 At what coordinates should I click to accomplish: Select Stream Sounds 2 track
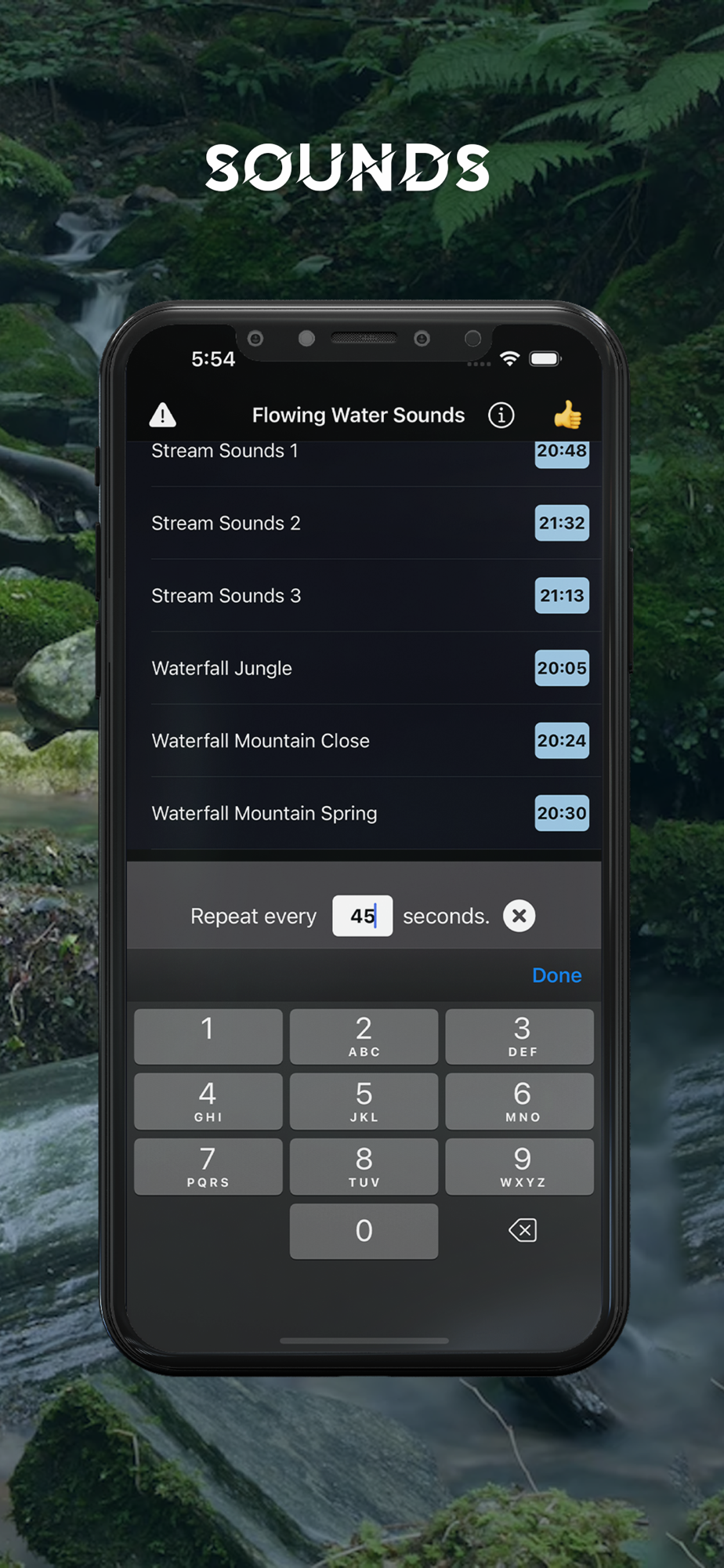(x=364, y=523)
